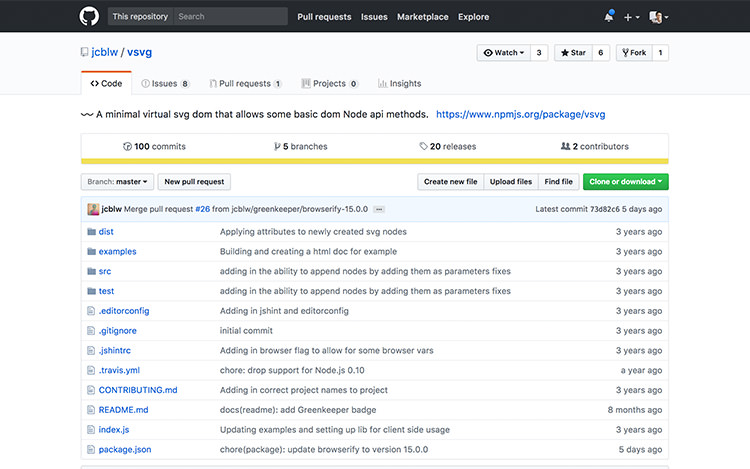Open the Branch: master selector
The height and width of the screenshot is (469, 750).
(117, 182)
